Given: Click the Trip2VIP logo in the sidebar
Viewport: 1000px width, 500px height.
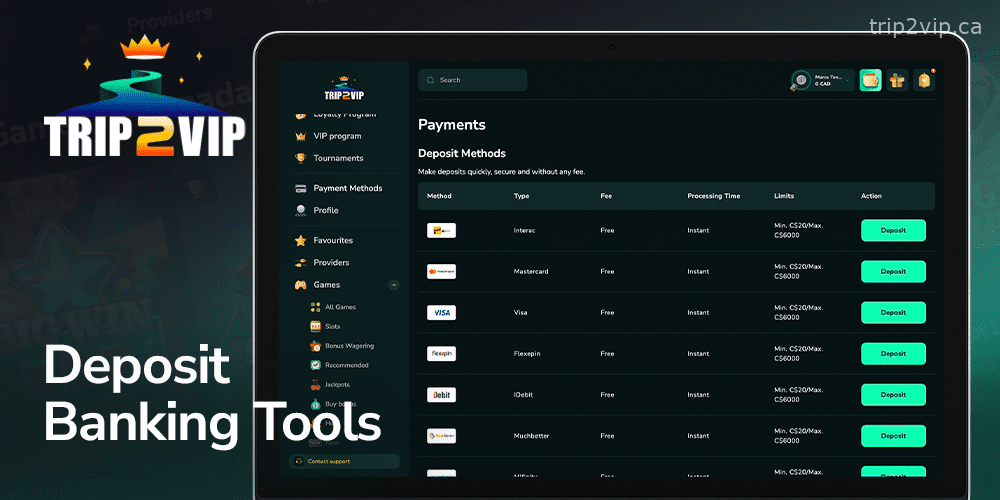Looking at the screenshot, I should (x=344, y=89).
